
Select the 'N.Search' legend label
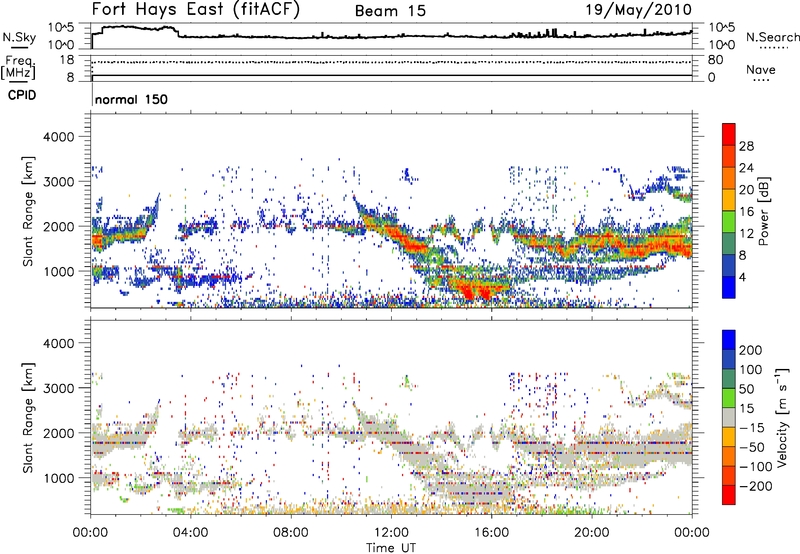pos(772,37)
